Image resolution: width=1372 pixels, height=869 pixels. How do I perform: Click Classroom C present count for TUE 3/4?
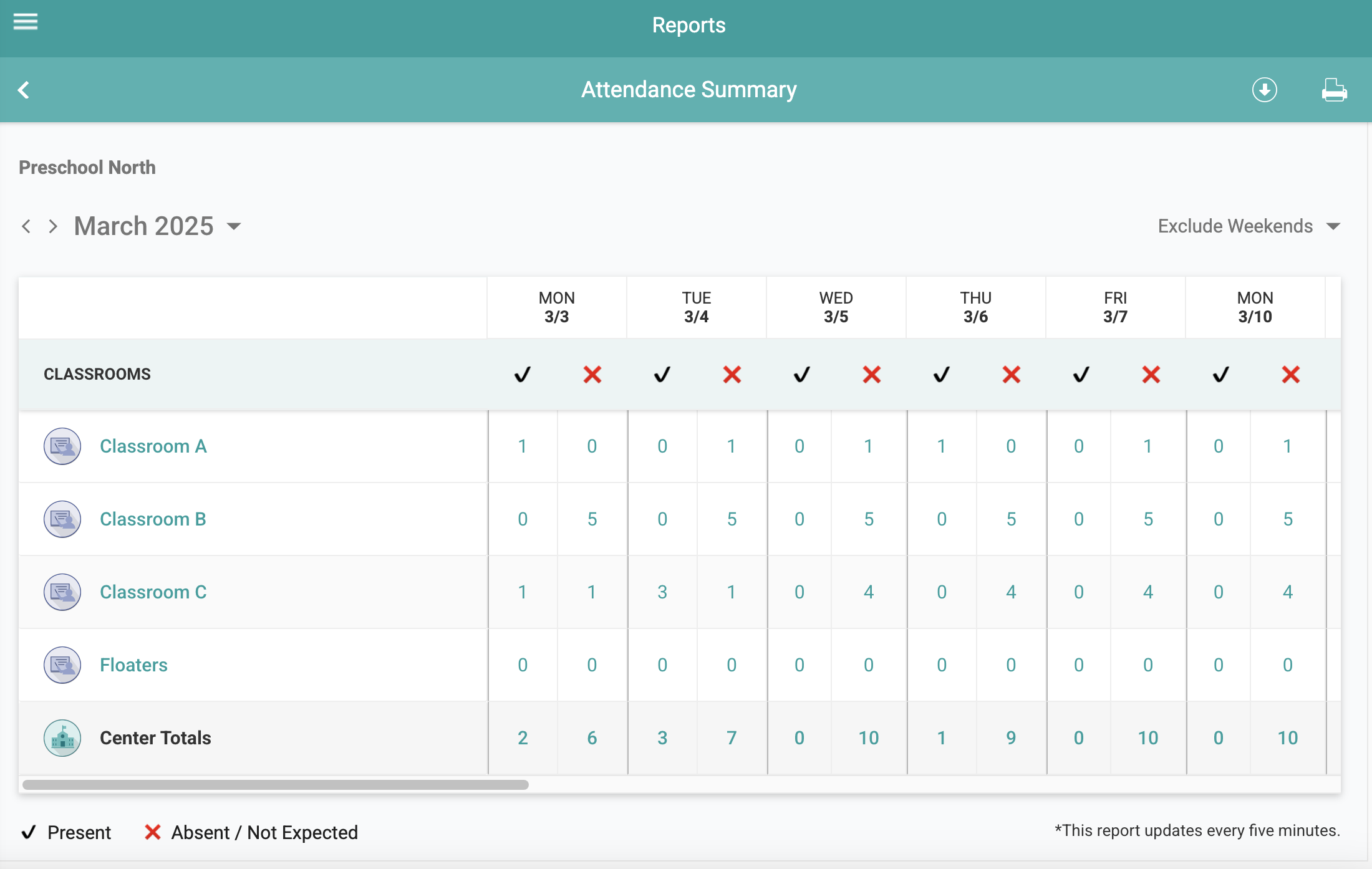662,592
